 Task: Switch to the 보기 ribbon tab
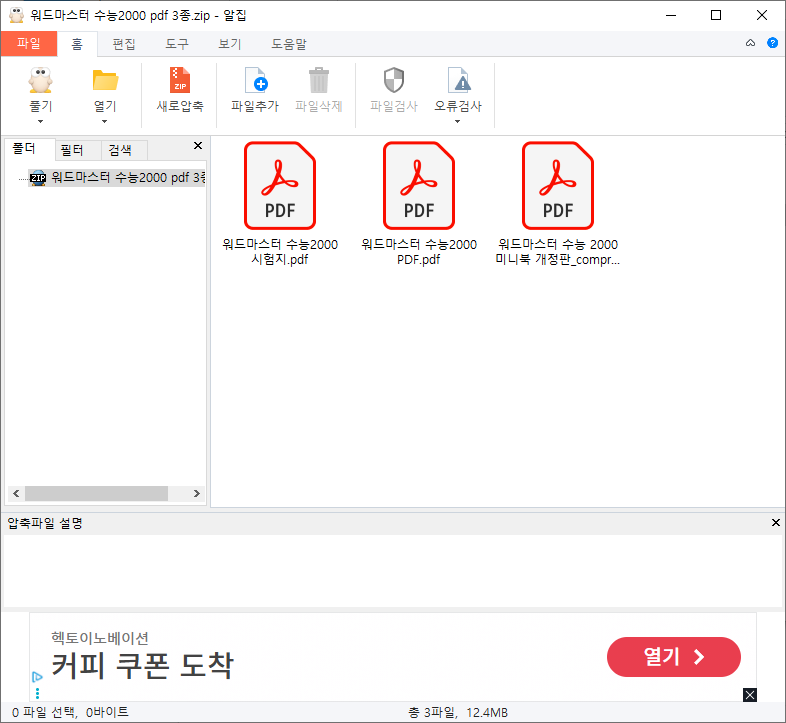point(230,44)
